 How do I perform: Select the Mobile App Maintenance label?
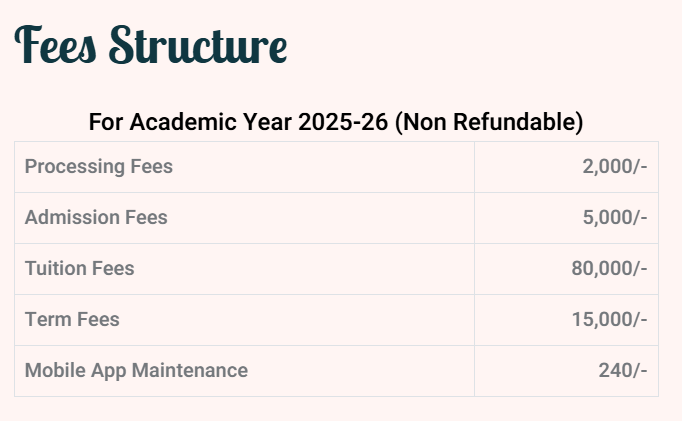[x=136, y=371]
